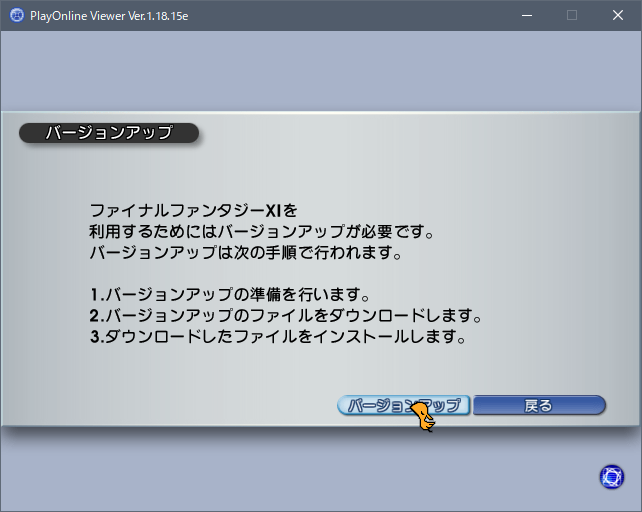Click the バージョンアップ header label
The height and width of the screenshot is (512, 642).
pyautogui.click(x=109, y=133)
